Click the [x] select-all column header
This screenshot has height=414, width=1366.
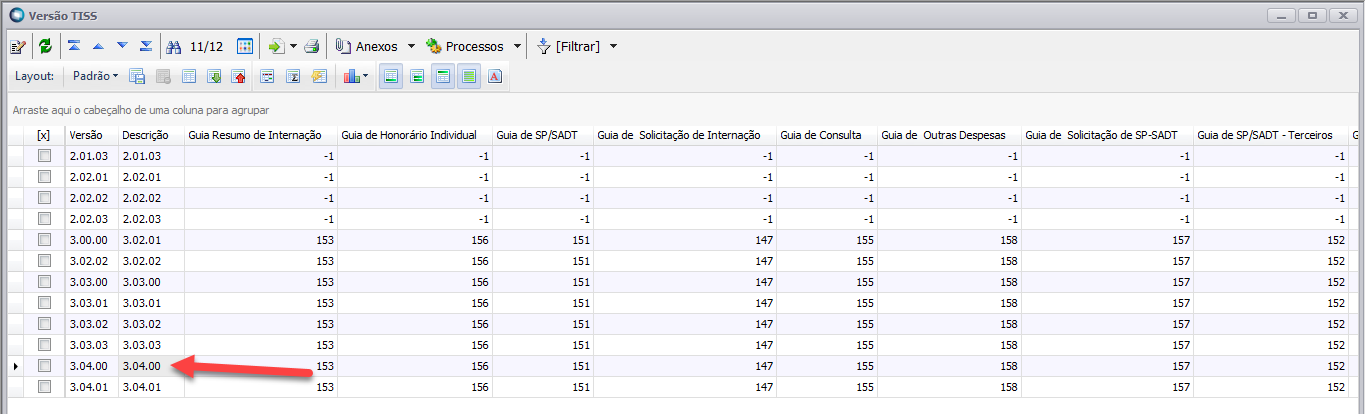click(x=44, y=135)
